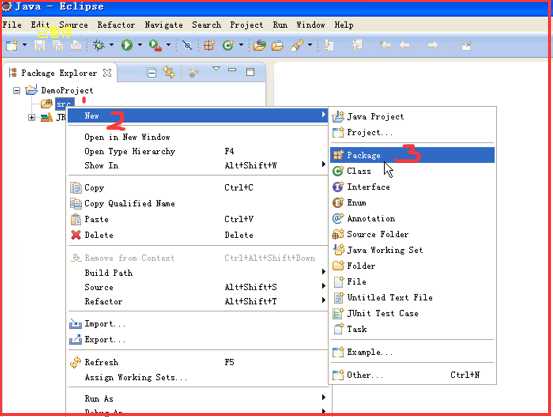Screen dimensions: 553x417
Task: Maximize the Package Explorer view
Action: [250, 72]
